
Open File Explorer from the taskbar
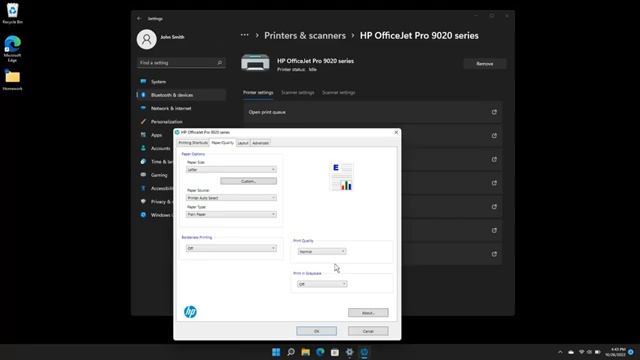(305, 352)
